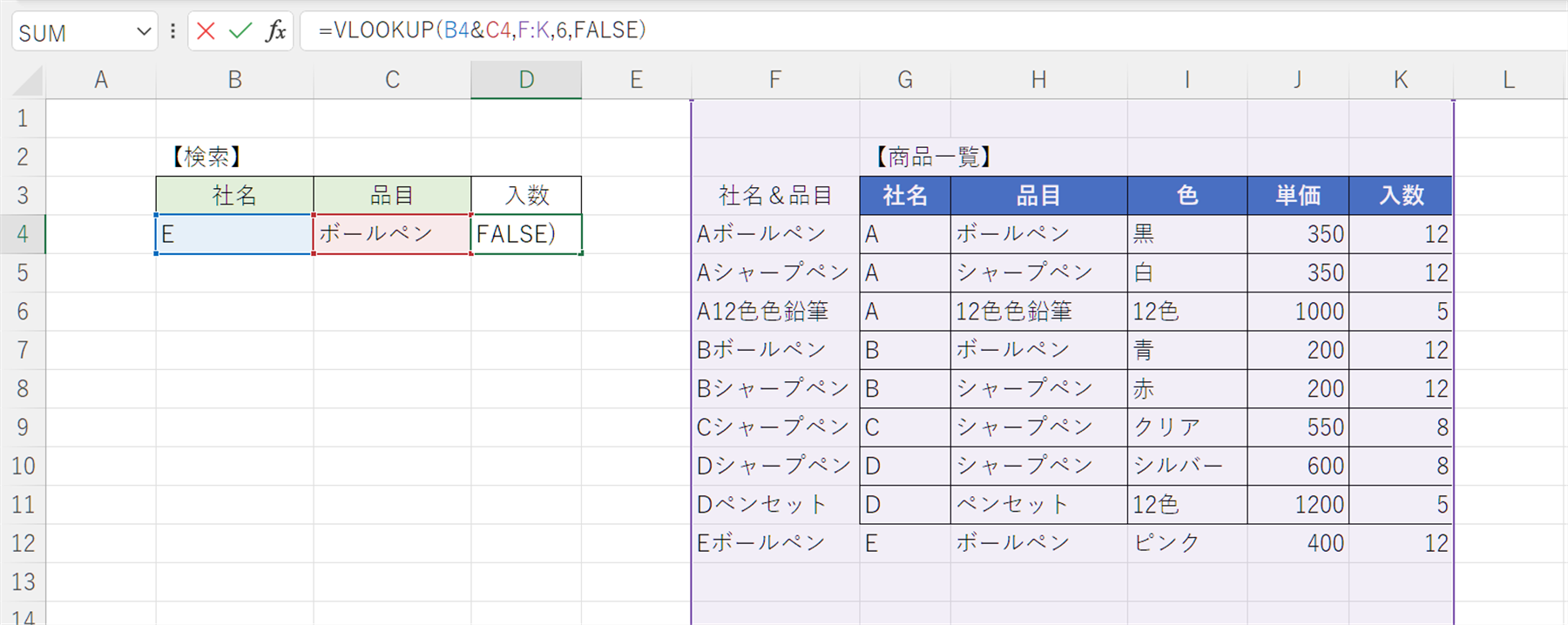
Task: Confirm formula with the checkmark icon
Action: (240, 32)
